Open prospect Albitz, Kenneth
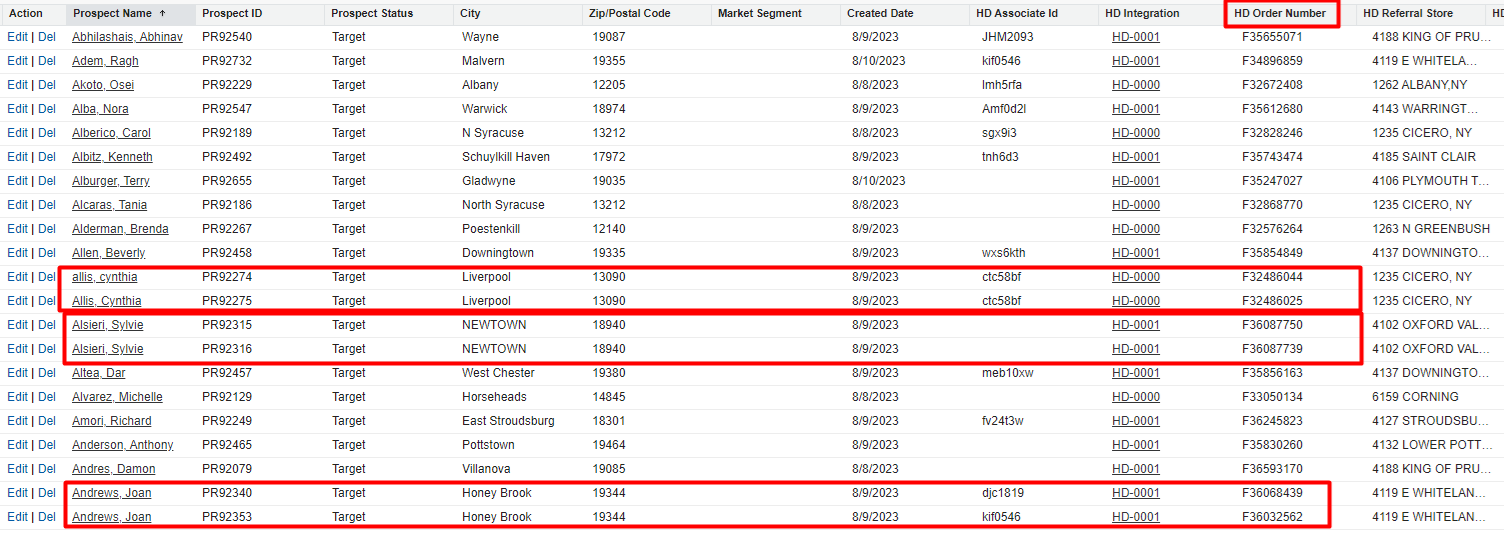 tap(112, 157)
